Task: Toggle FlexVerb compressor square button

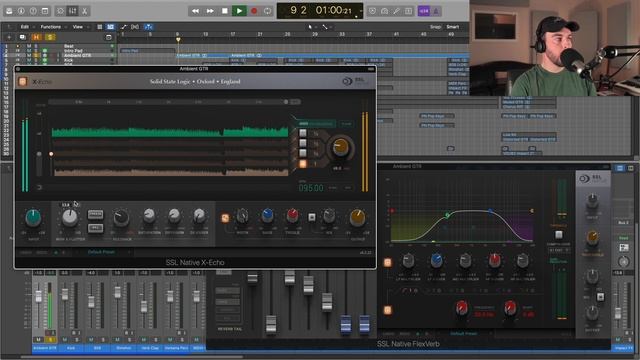Action: 558,234
